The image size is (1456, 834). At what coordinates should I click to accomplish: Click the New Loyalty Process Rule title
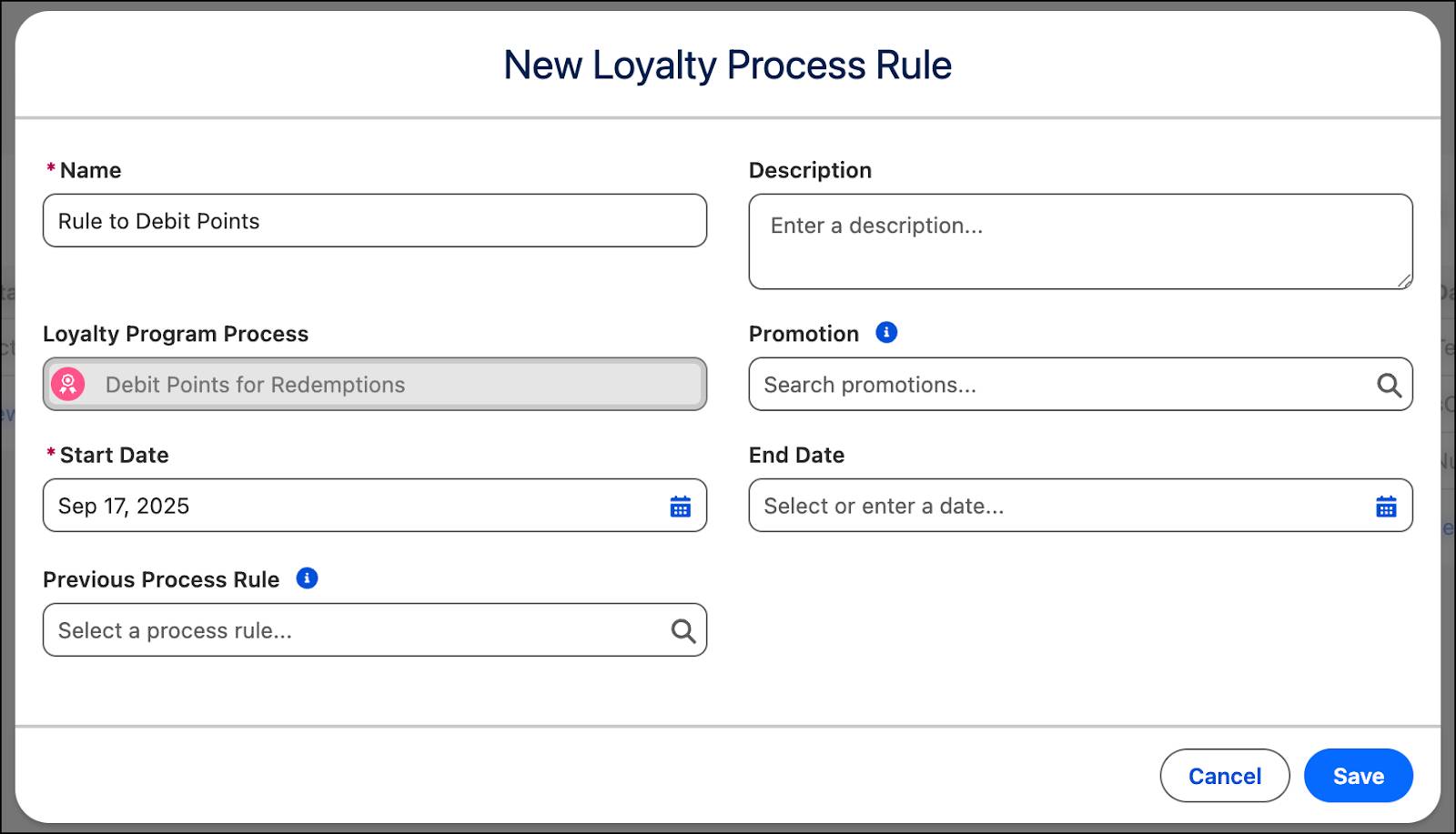click(x=727, y=65)
